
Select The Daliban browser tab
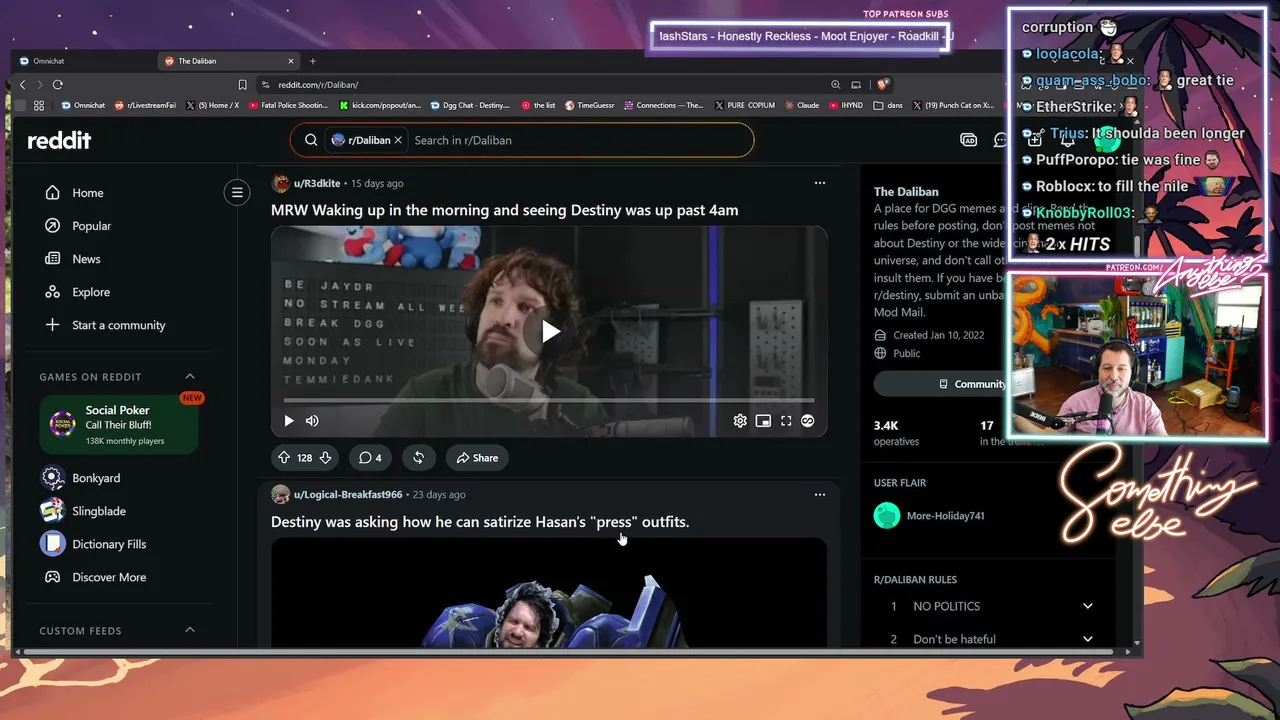pyautogui.click(x=229, y=61)
